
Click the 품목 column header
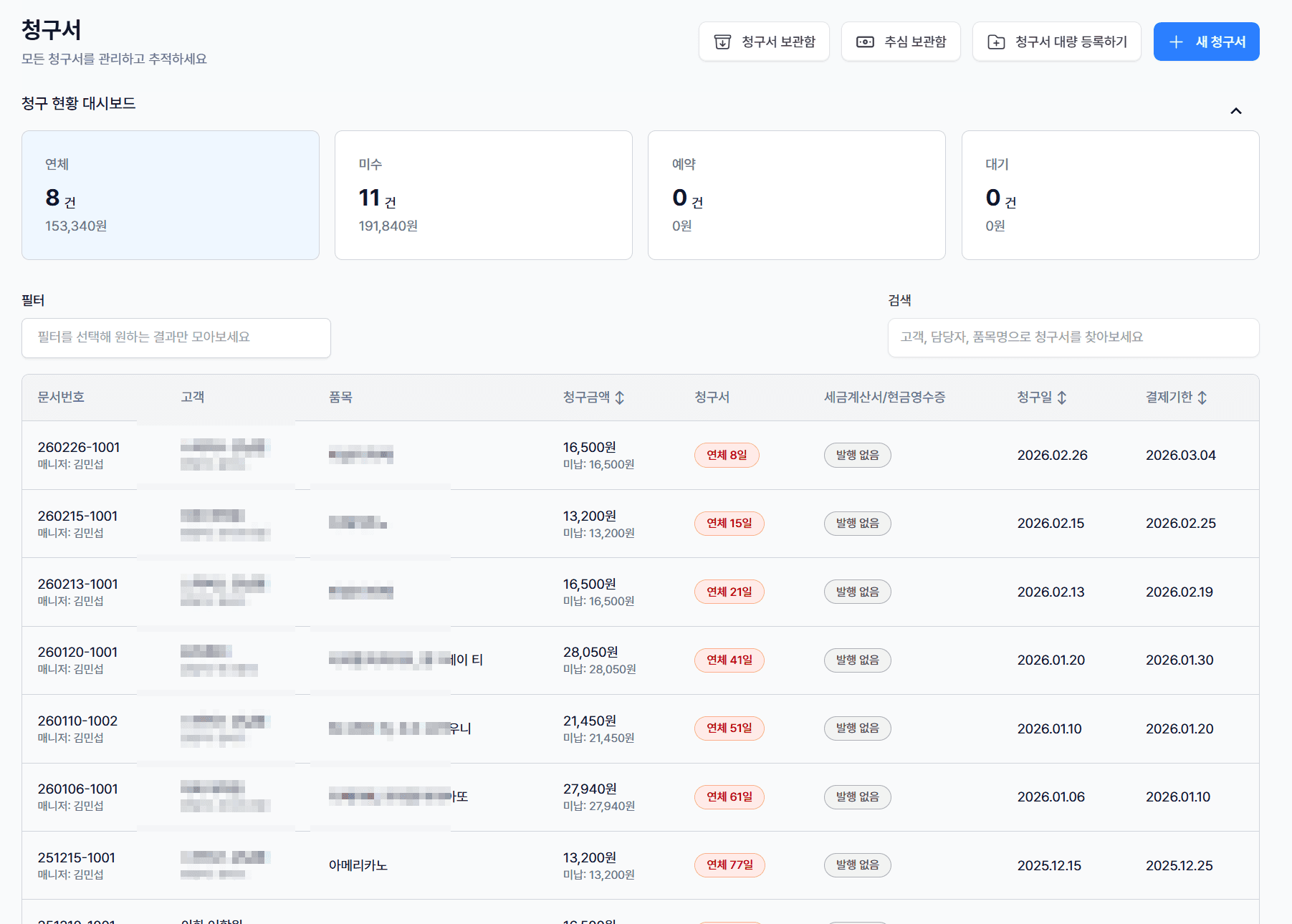(x=340, y=398)
